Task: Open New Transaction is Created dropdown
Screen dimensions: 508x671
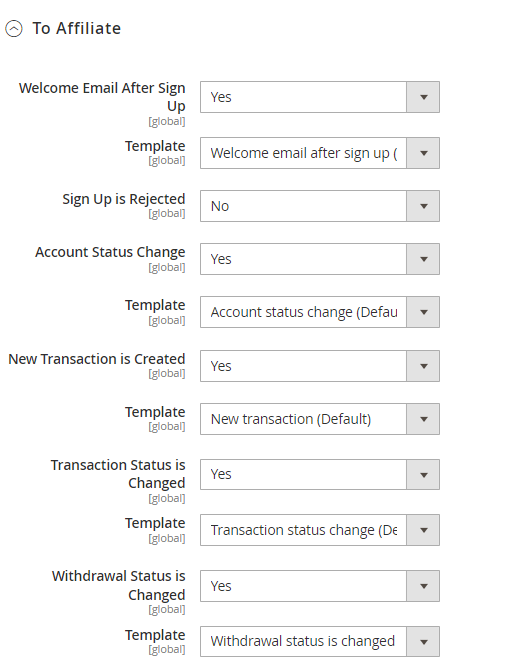Action: point(320,366)
